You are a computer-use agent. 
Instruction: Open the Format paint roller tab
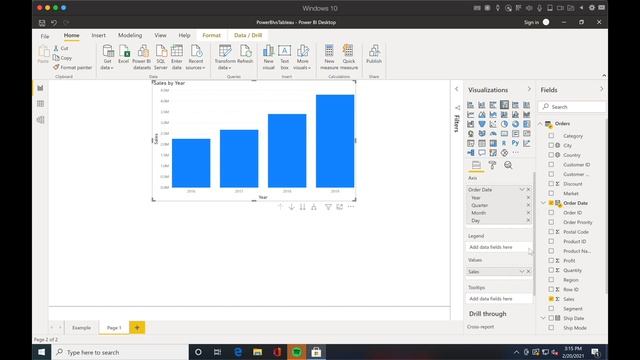492,165
